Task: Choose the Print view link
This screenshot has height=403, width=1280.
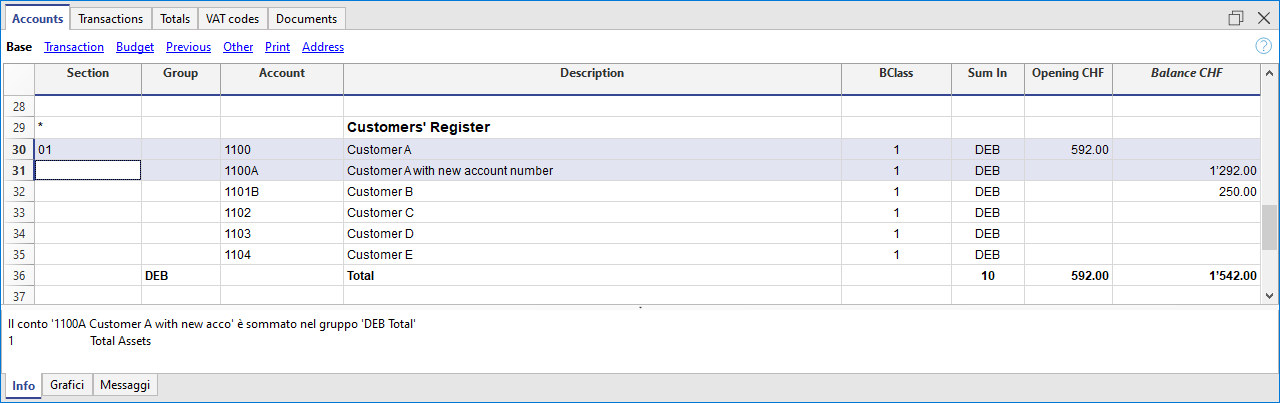Action: pyautogui.click(x=277, y=47)
